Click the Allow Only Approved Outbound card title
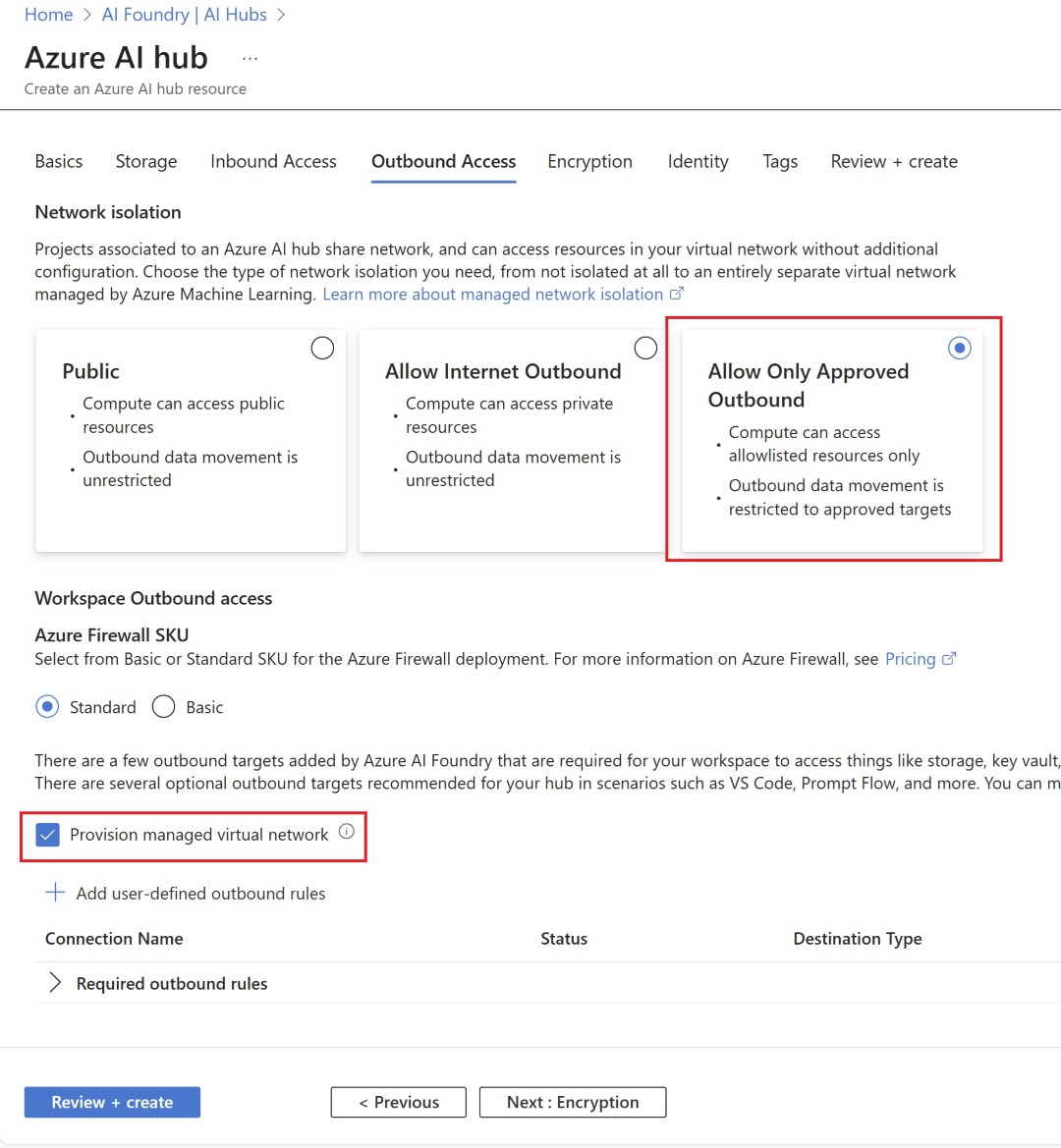 click(x=809, y=385)
